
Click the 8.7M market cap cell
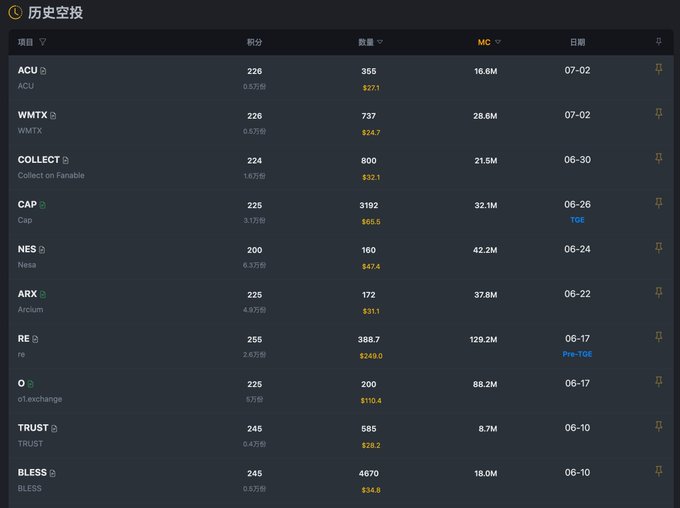488,429
